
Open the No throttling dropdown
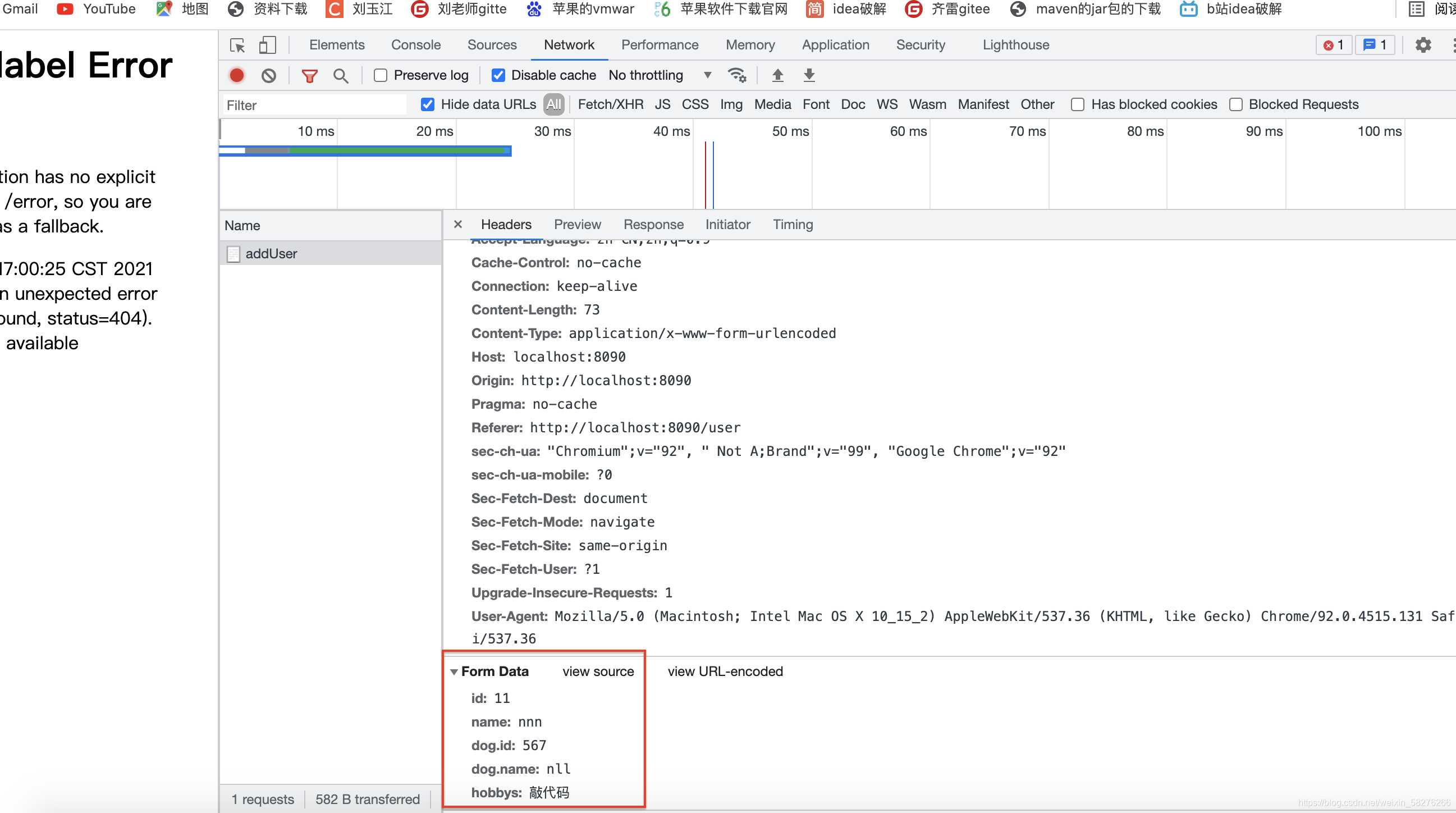pyautogui.click(x=660, y=75)
